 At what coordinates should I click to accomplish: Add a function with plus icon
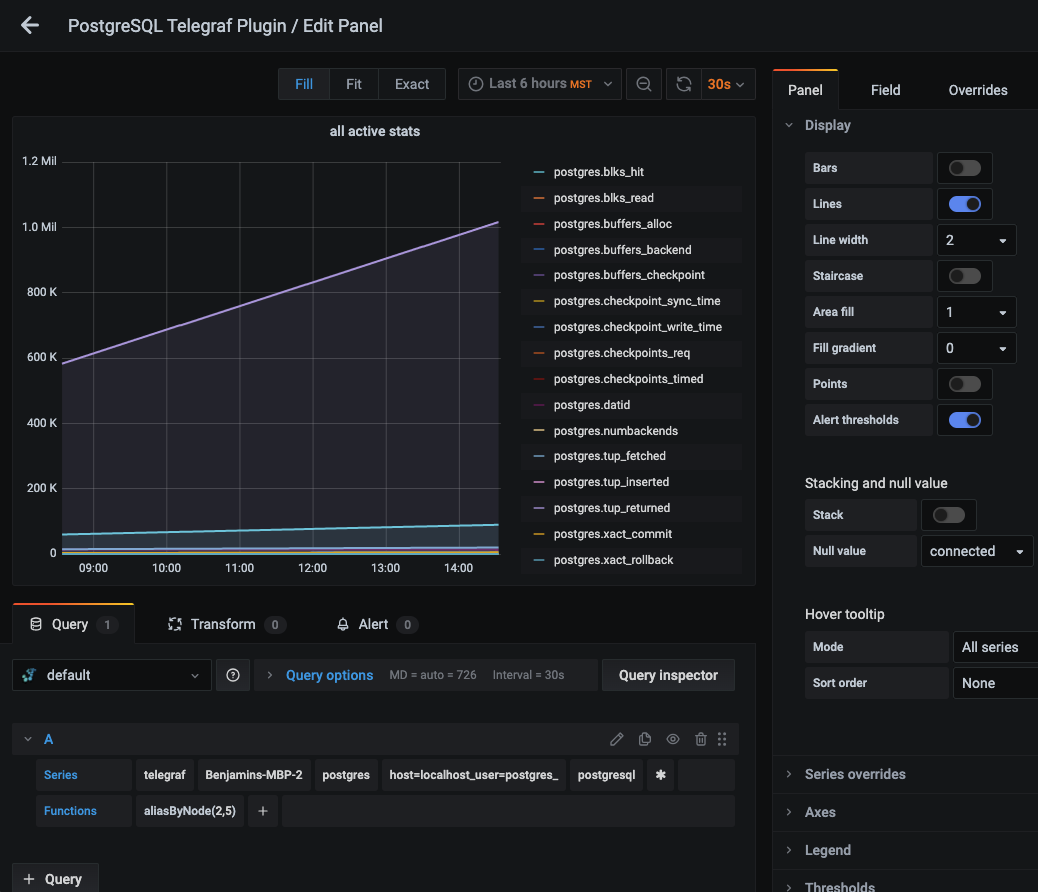coord(263,811)
